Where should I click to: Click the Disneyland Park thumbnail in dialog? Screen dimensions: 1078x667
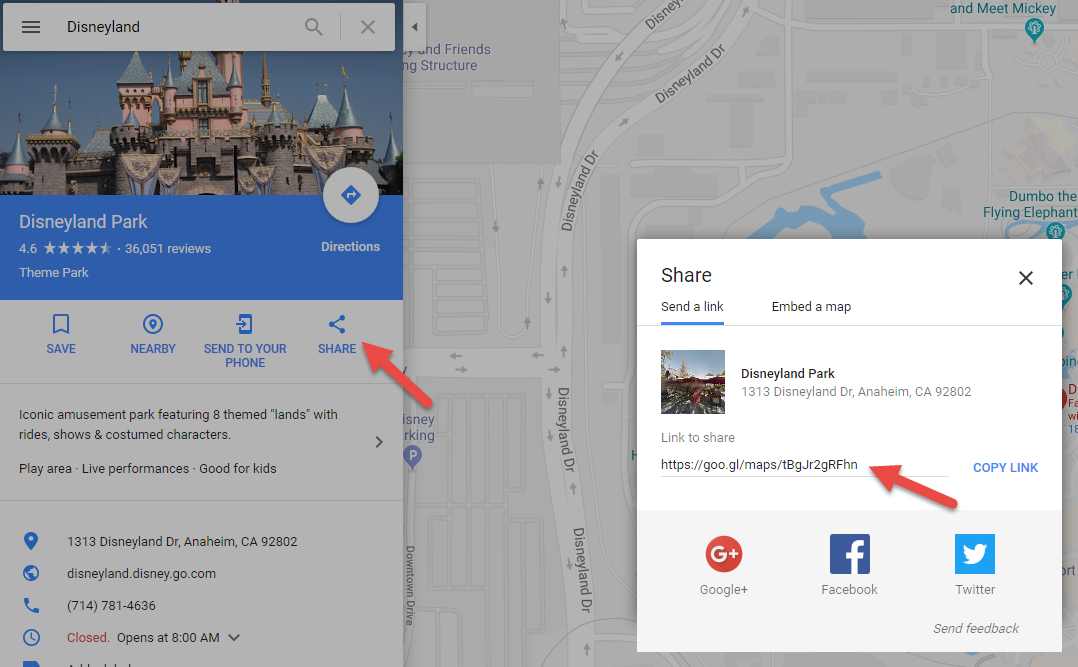click(x=693, y=382)
